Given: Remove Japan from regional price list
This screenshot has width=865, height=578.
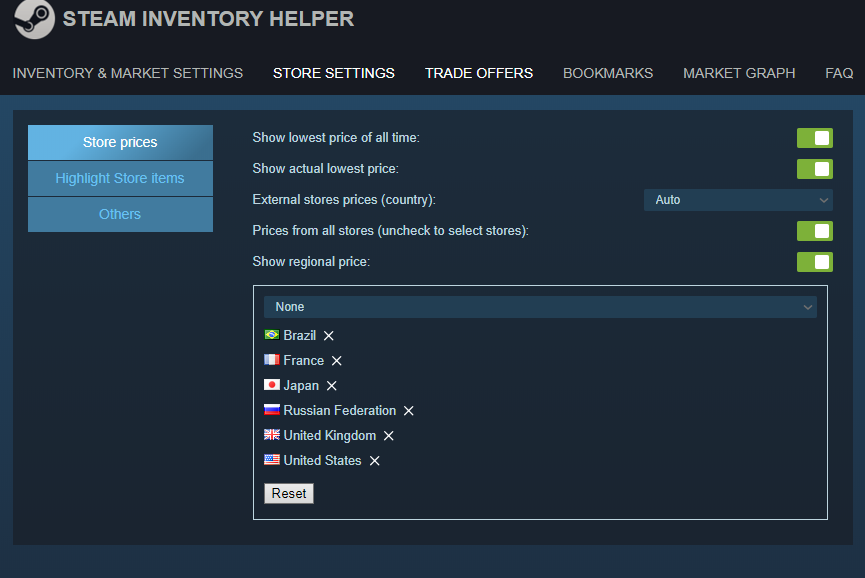Looking at the screenshot, I should [332, 386].
